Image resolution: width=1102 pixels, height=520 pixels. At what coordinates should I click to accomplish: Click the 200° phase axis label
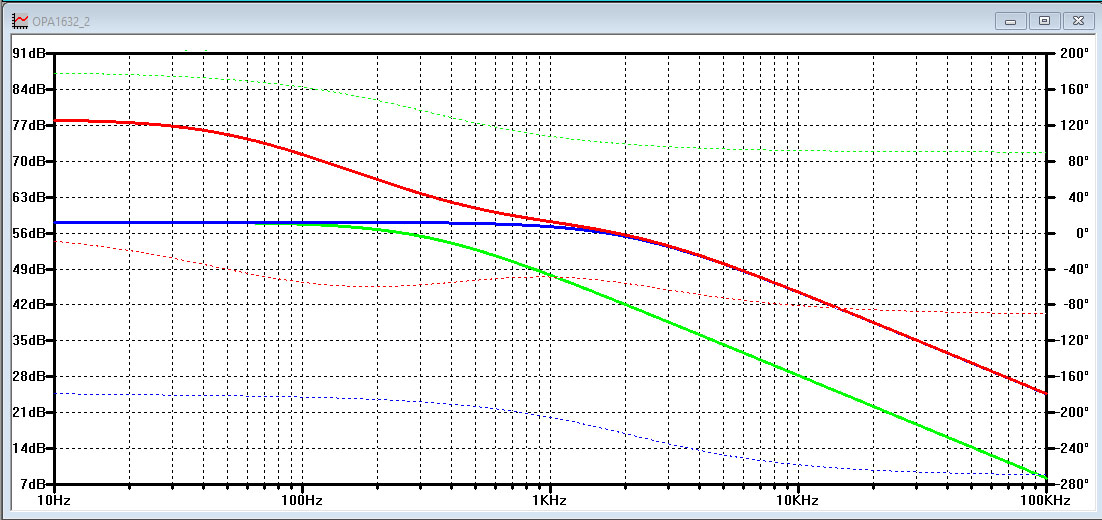pos(1073,53)
